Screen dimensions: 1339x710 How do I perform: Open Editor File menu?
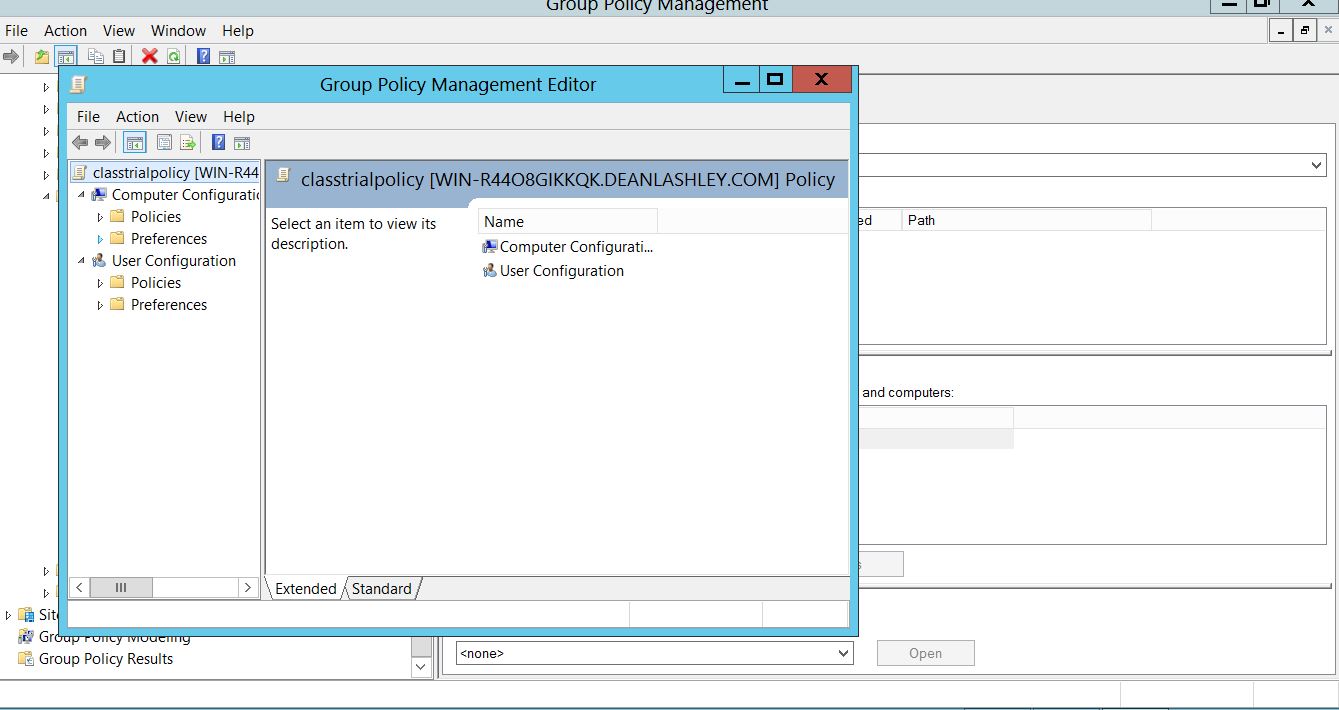pos(88,117)
